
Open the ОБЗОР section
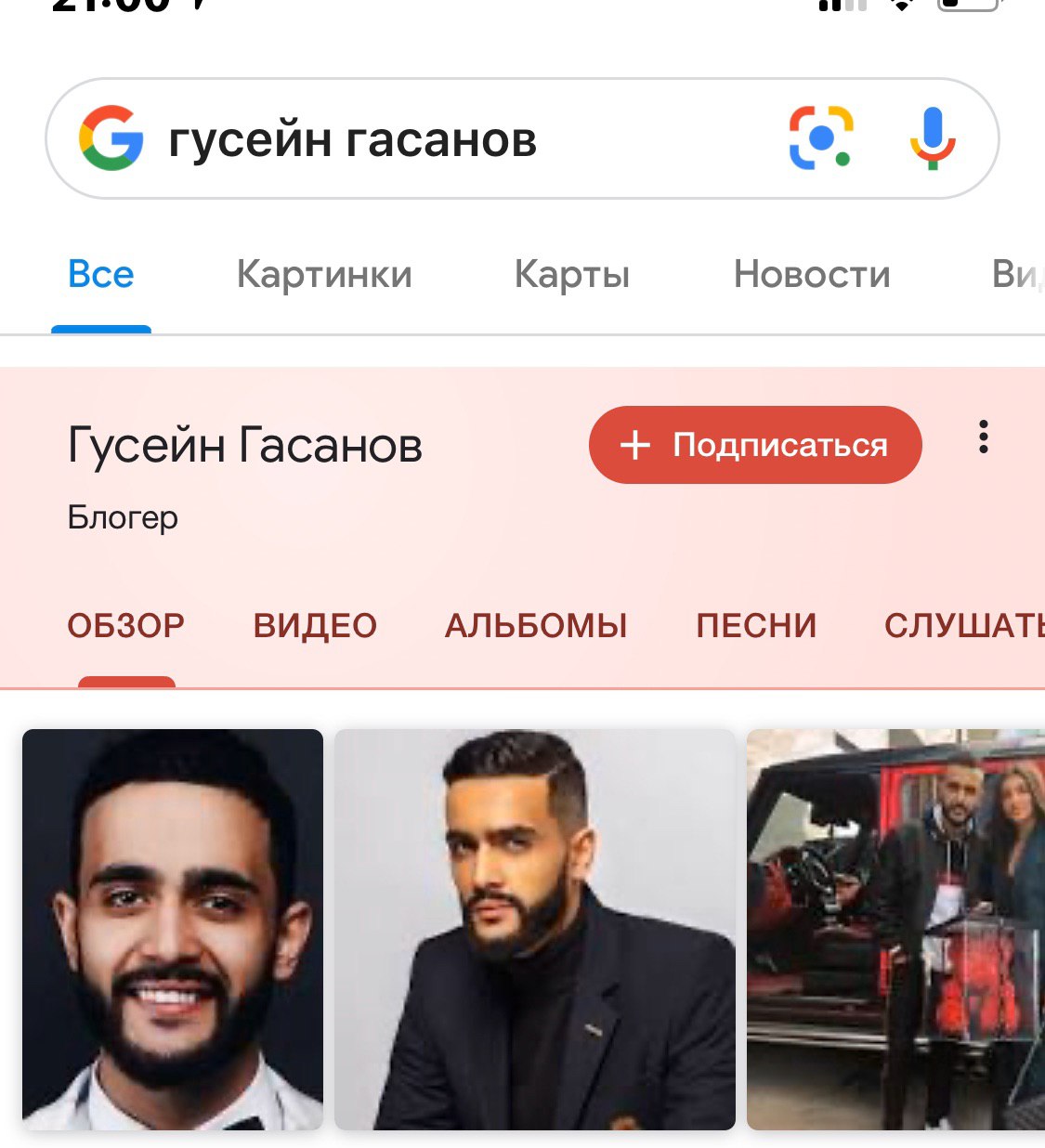126,625
